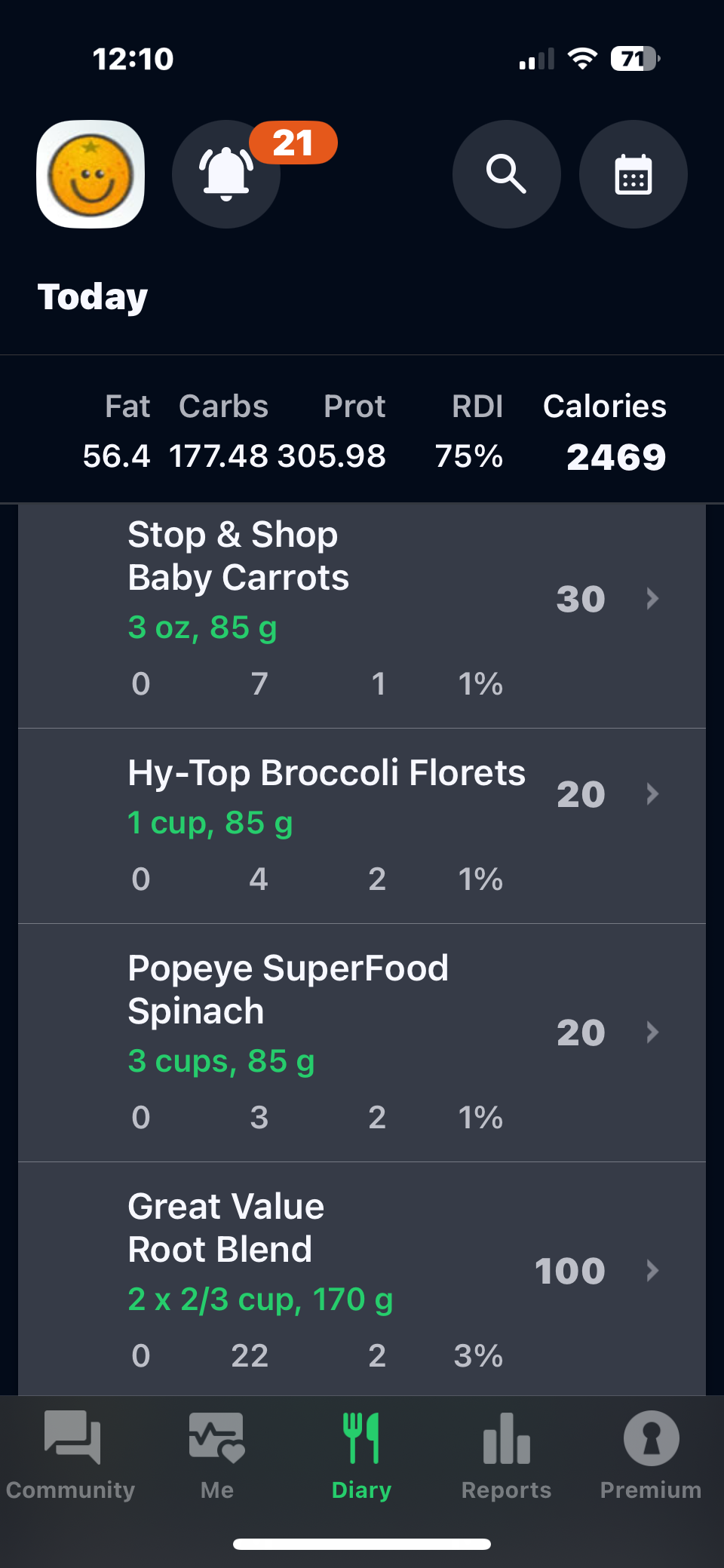This screenshot has width=724, height=1568.
Task: Tap the Popeye SuperFood Spinach name
Action: pos(287,990)
